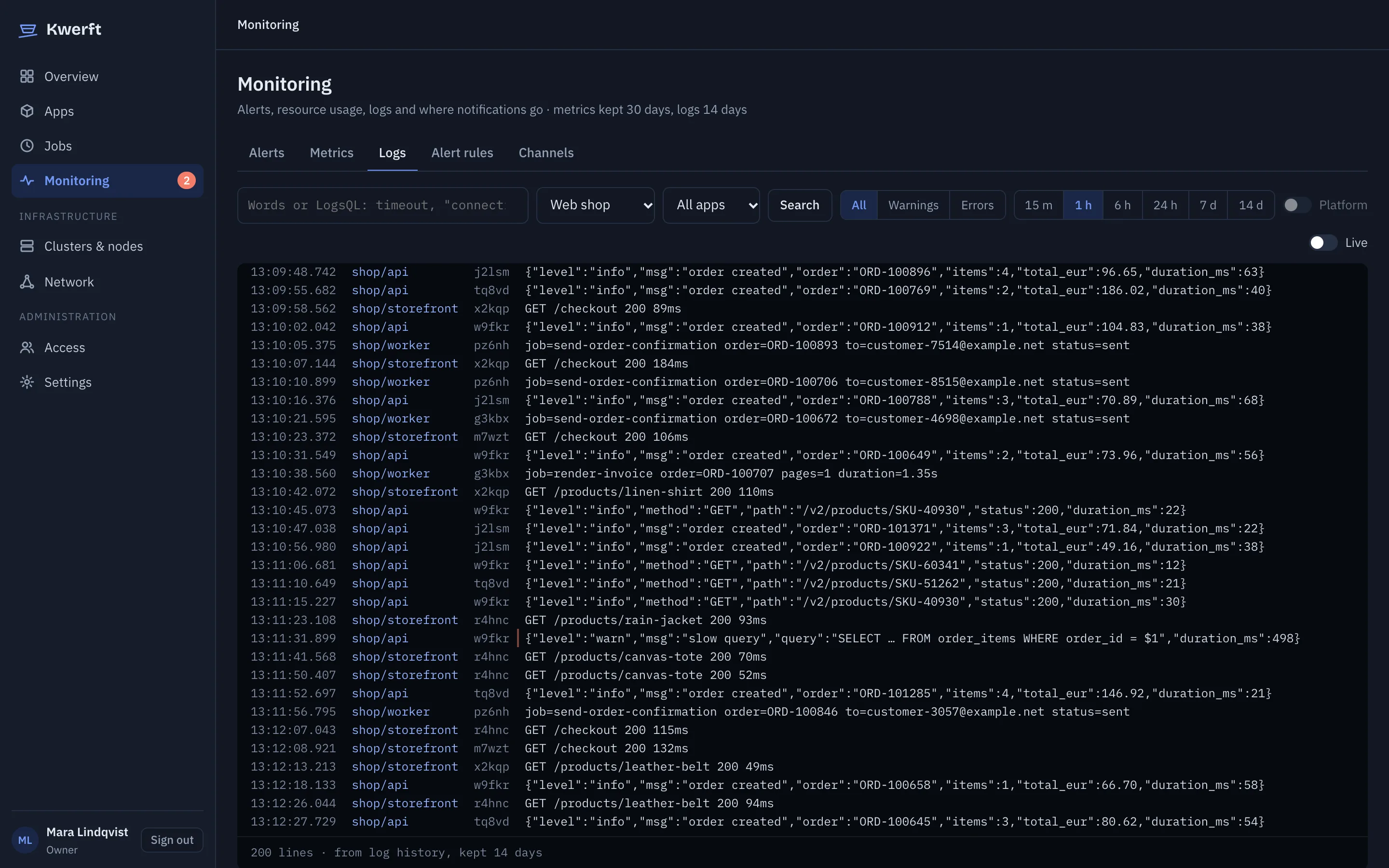Switch to the Alert rules tab
1389x868 pixels.
click(x=462, y=153)
